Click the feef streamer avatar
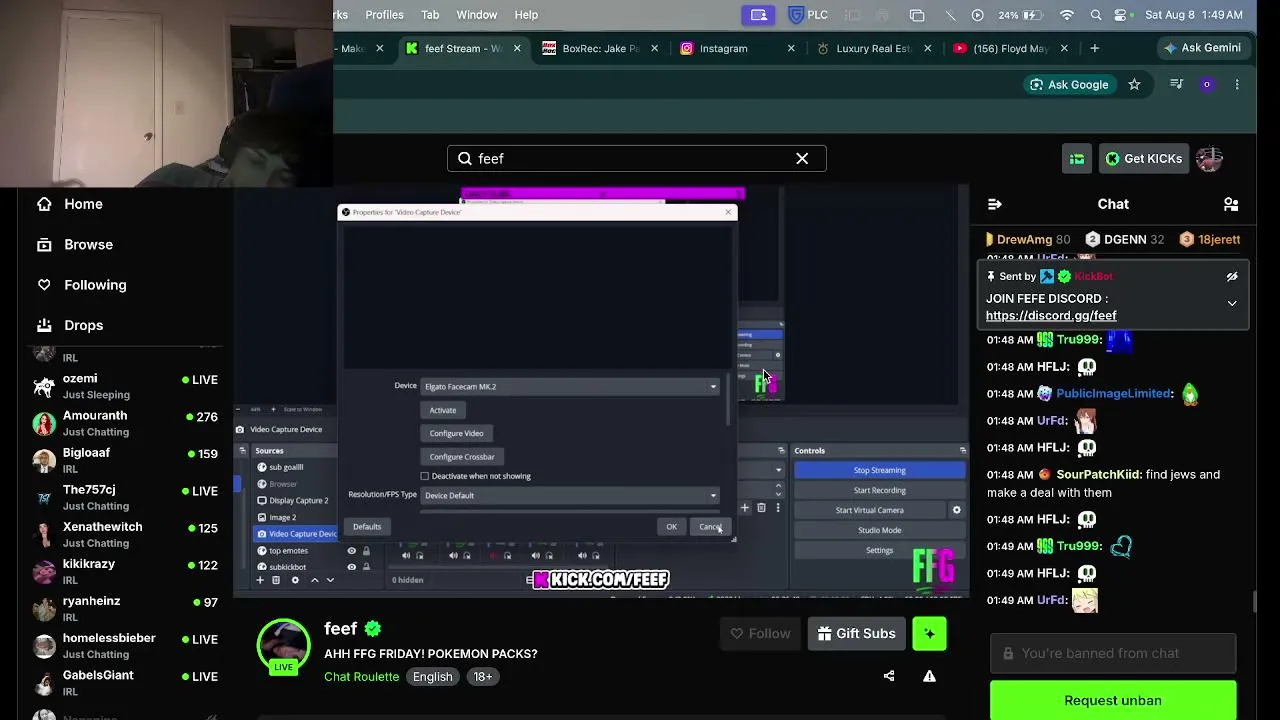Image resolution: width=1280 pixels, height=720 pixels. click(x=284, y=645)
